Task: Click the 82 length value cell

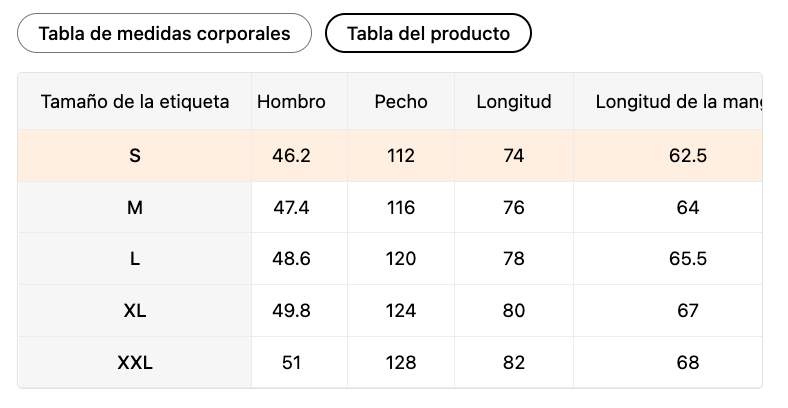Action: [514, 363]
